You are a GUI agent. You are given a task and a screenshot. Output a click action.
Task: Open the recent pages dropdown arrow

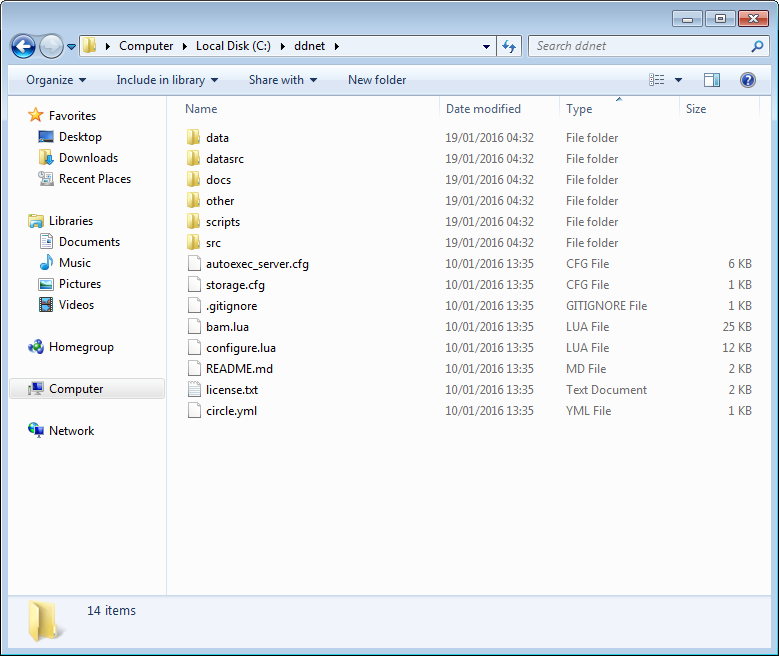72,47
